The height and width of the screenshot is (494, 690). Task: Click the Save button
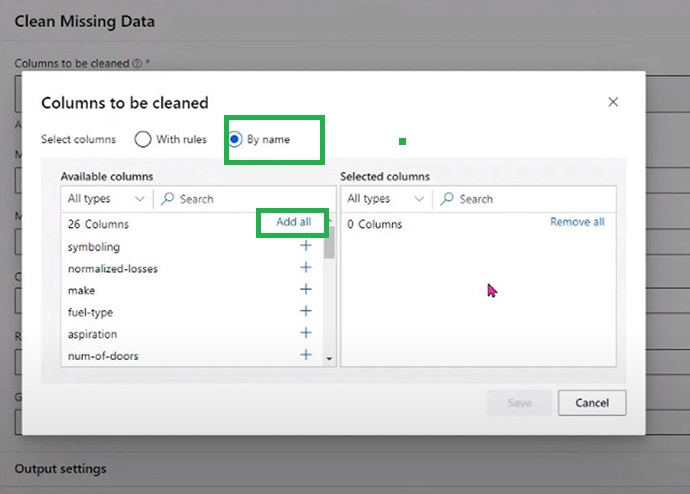(x=519, y=403)
